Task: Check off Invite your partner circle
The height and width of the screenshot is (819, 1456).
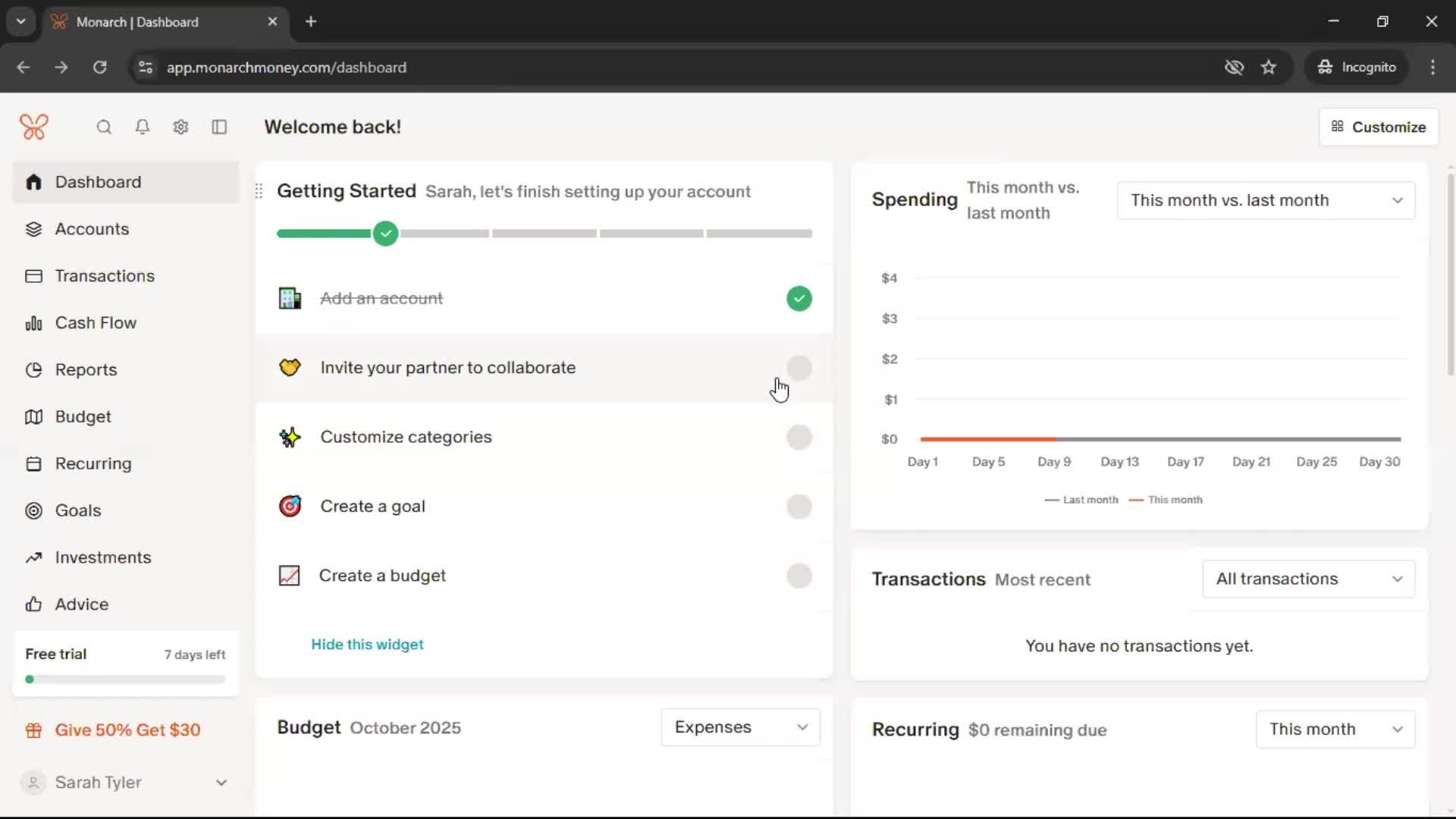Action: pos(799,368)
